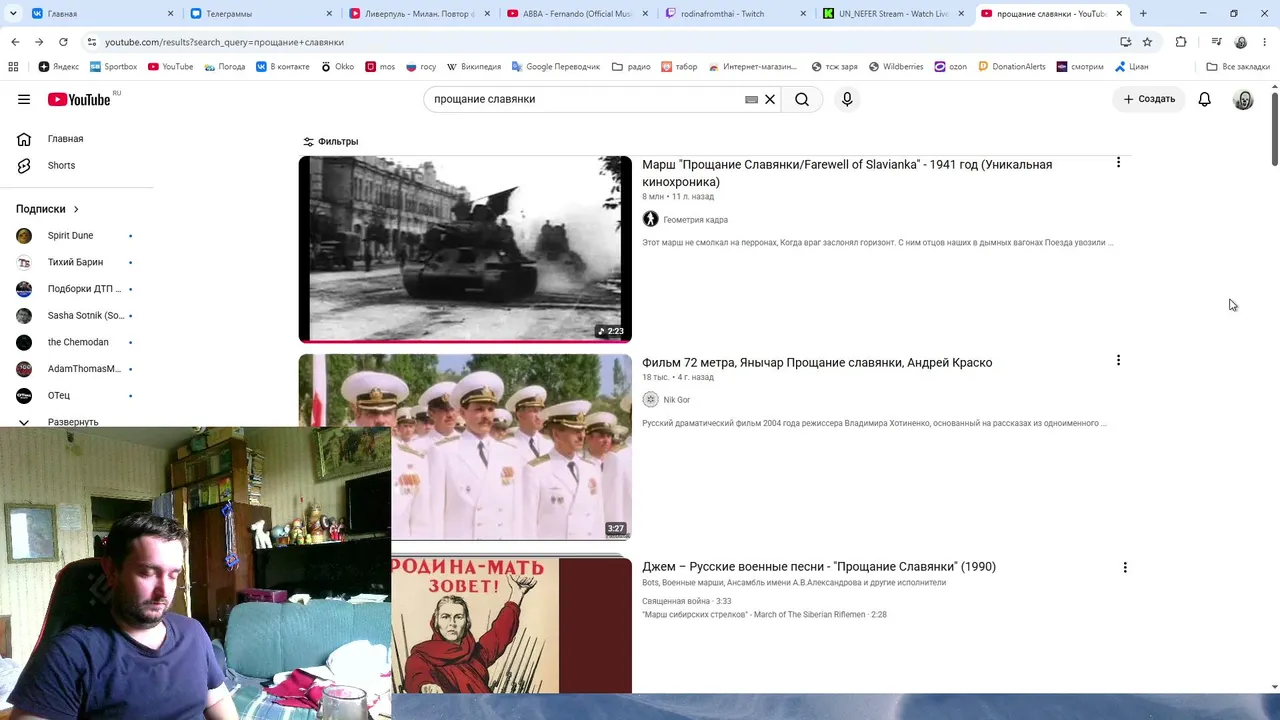Image resolution: width=1280 pixels, height=720 pixels.
Task: Open the Chemodan subscription
Action: pos(77,342)
